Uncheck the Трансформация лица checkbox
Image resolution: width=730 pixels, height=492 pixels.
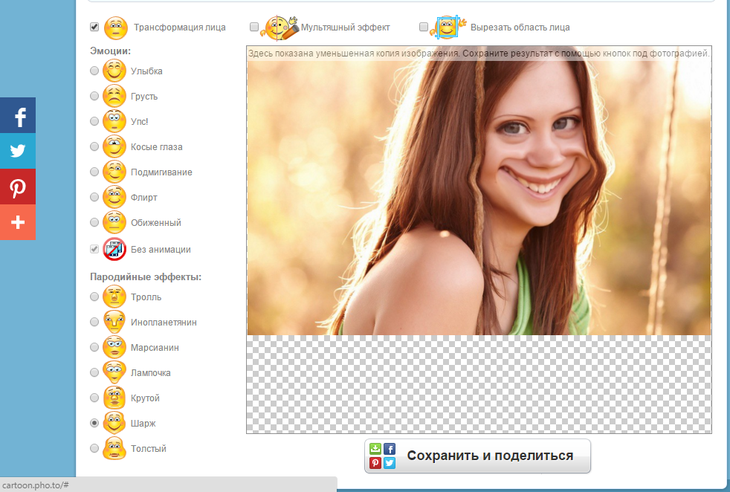[95, 27]
